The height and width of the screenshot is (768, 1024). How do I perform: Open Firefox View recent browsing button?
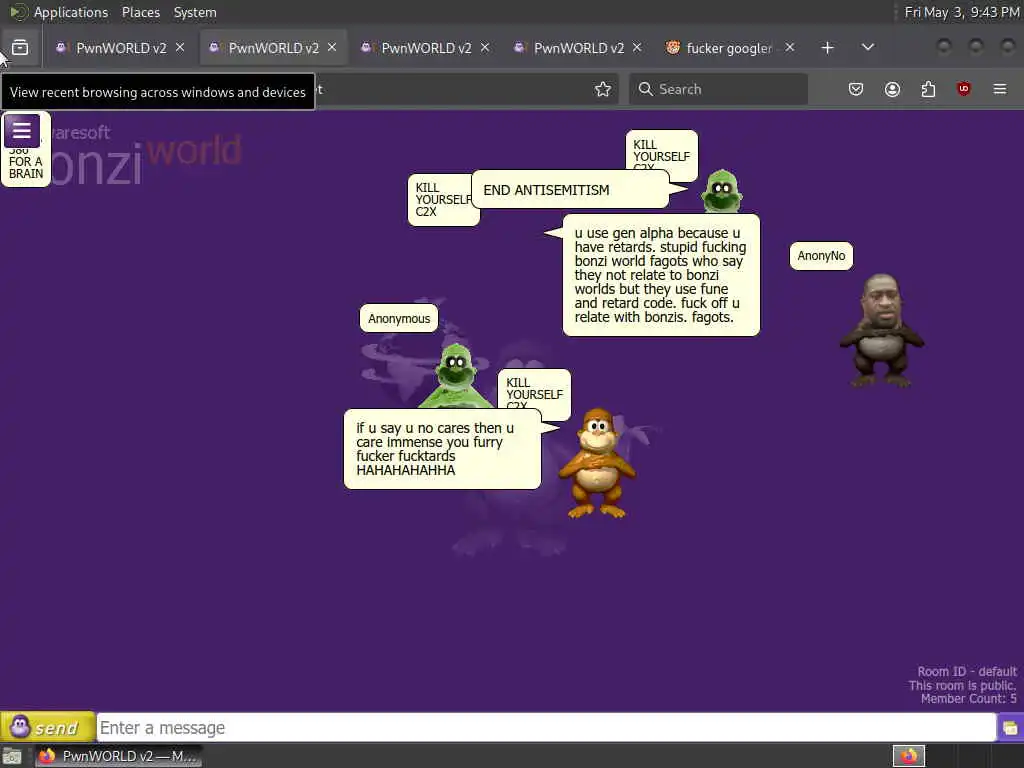[20, 48]
